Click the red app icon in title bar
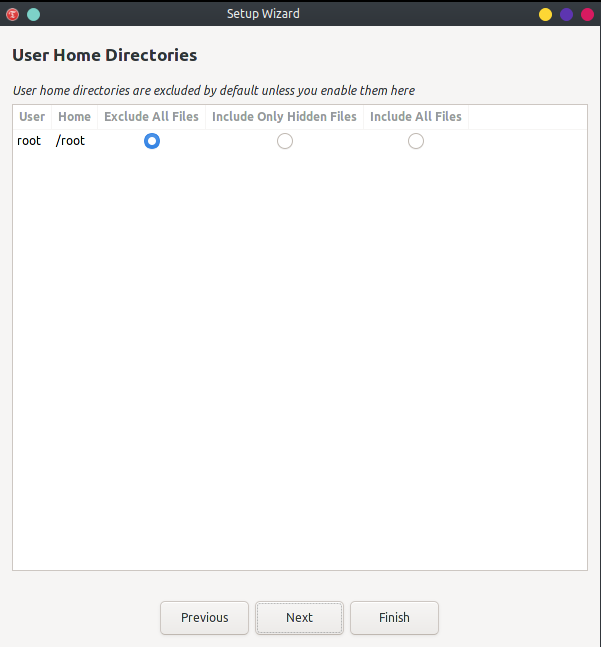Image resolution: width=601 pixels, height=647 pixels. tap(13, 14)
